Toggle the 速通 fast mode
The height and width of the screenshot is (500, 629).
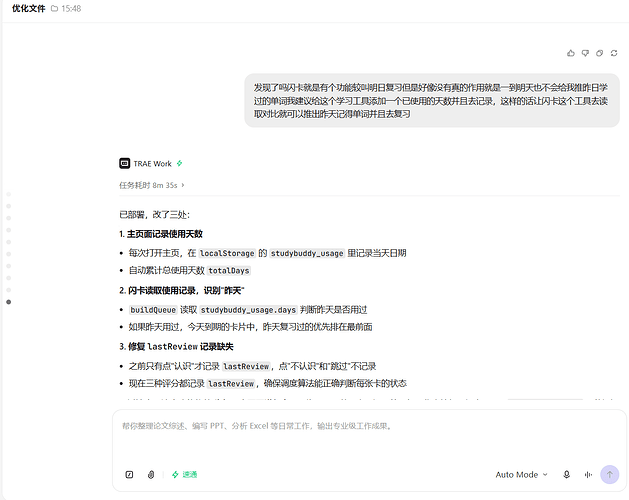point(185,475)
